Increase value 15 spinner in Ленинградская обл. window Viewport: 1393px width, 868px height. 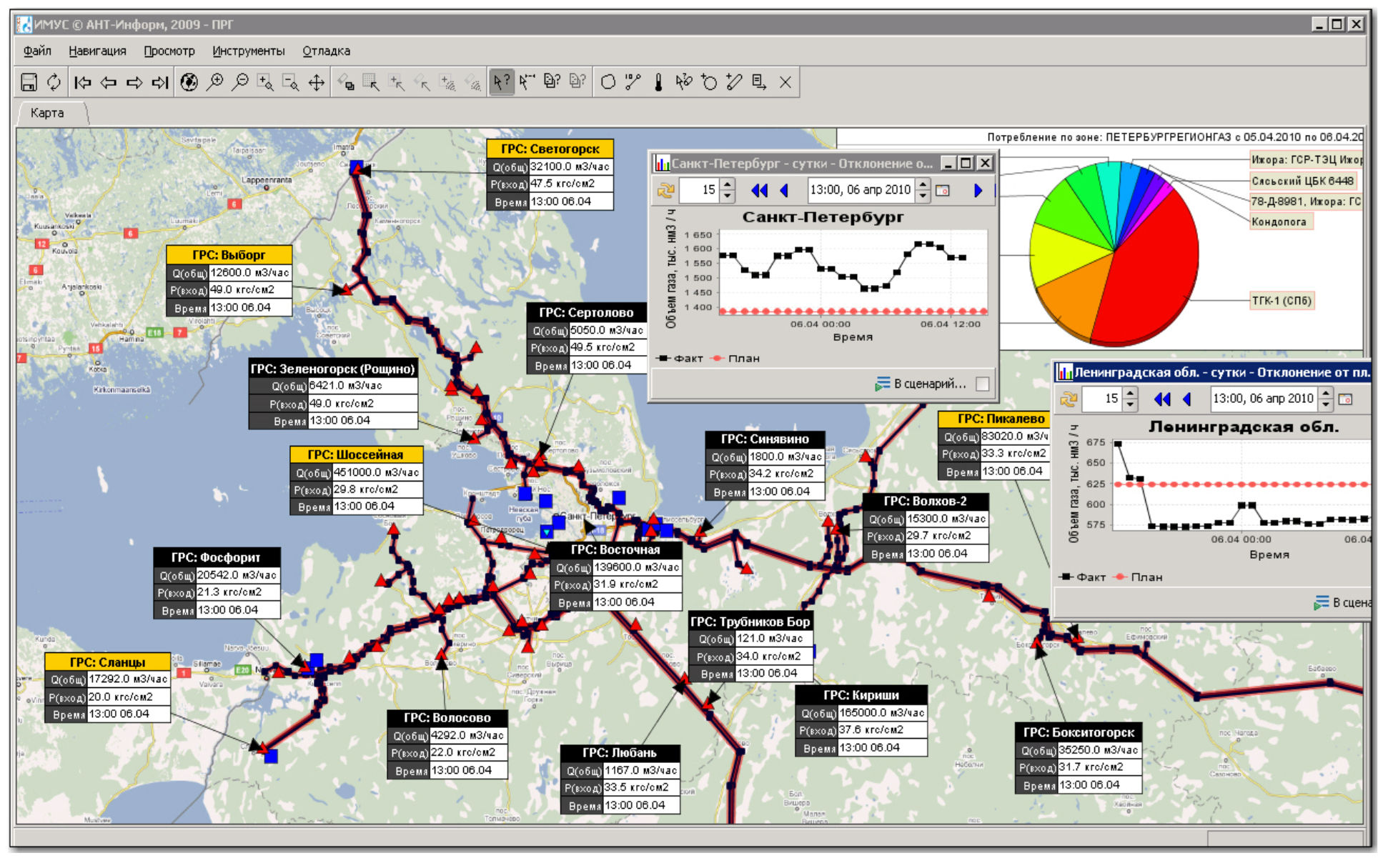1130,394
